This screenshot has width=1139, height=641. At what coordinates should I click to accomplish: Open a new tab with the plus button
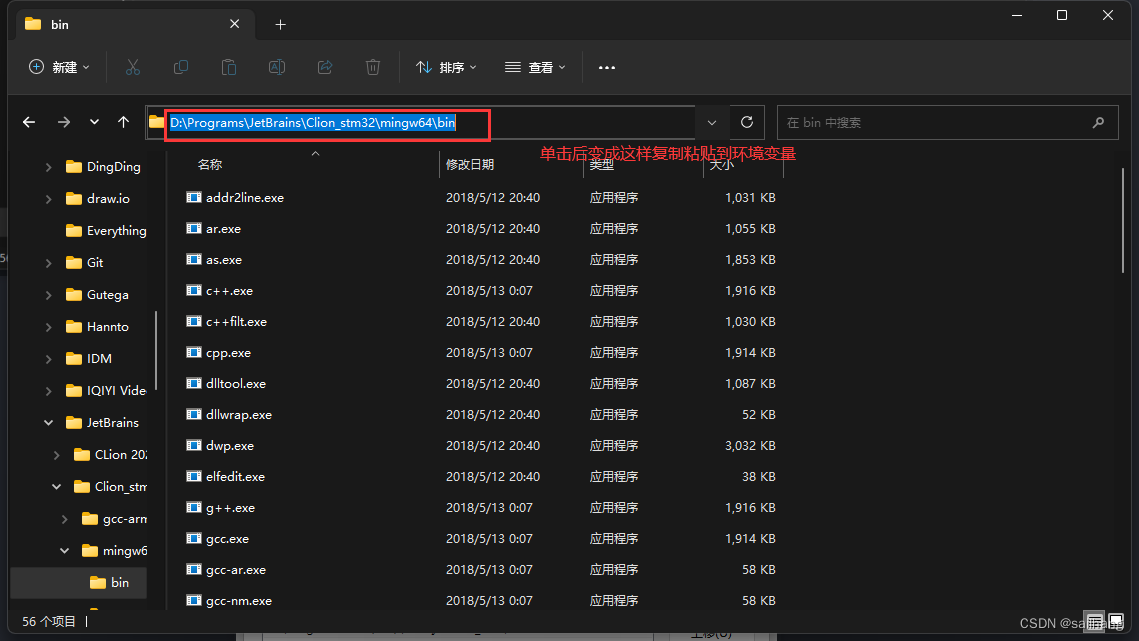280,24
